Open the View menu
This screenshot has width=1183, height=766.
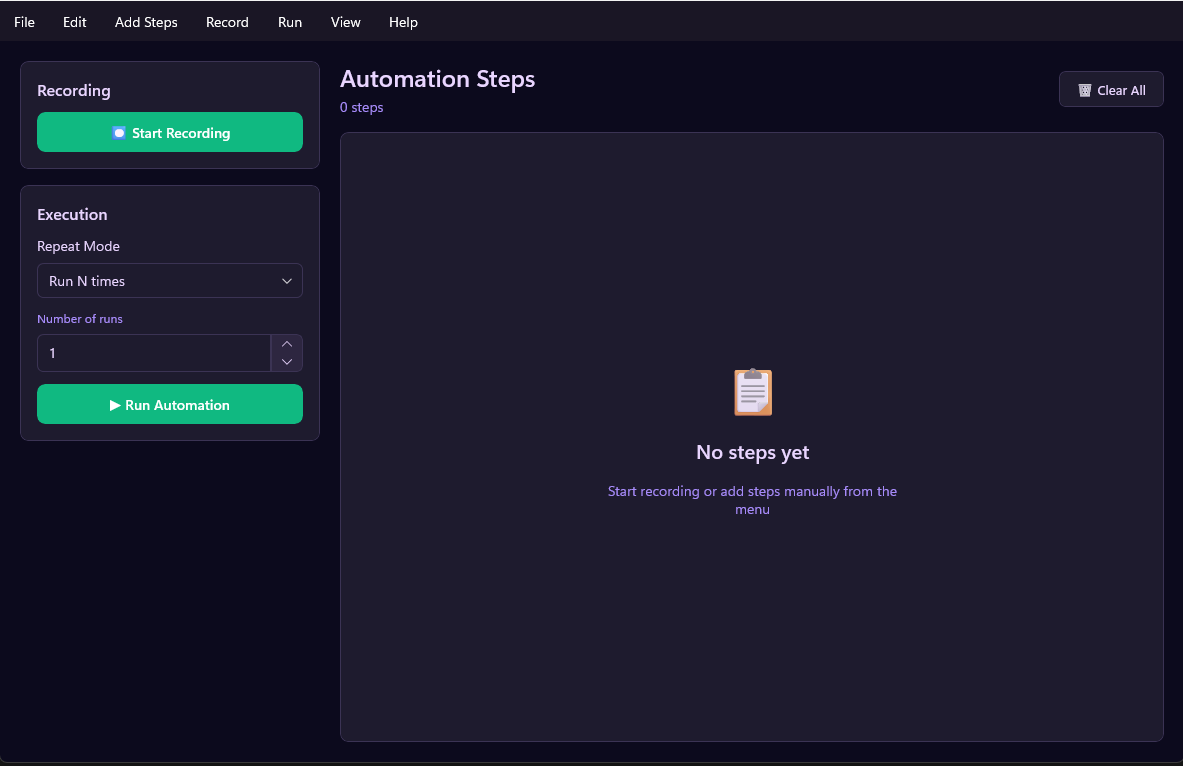click(x=345, y=21)
